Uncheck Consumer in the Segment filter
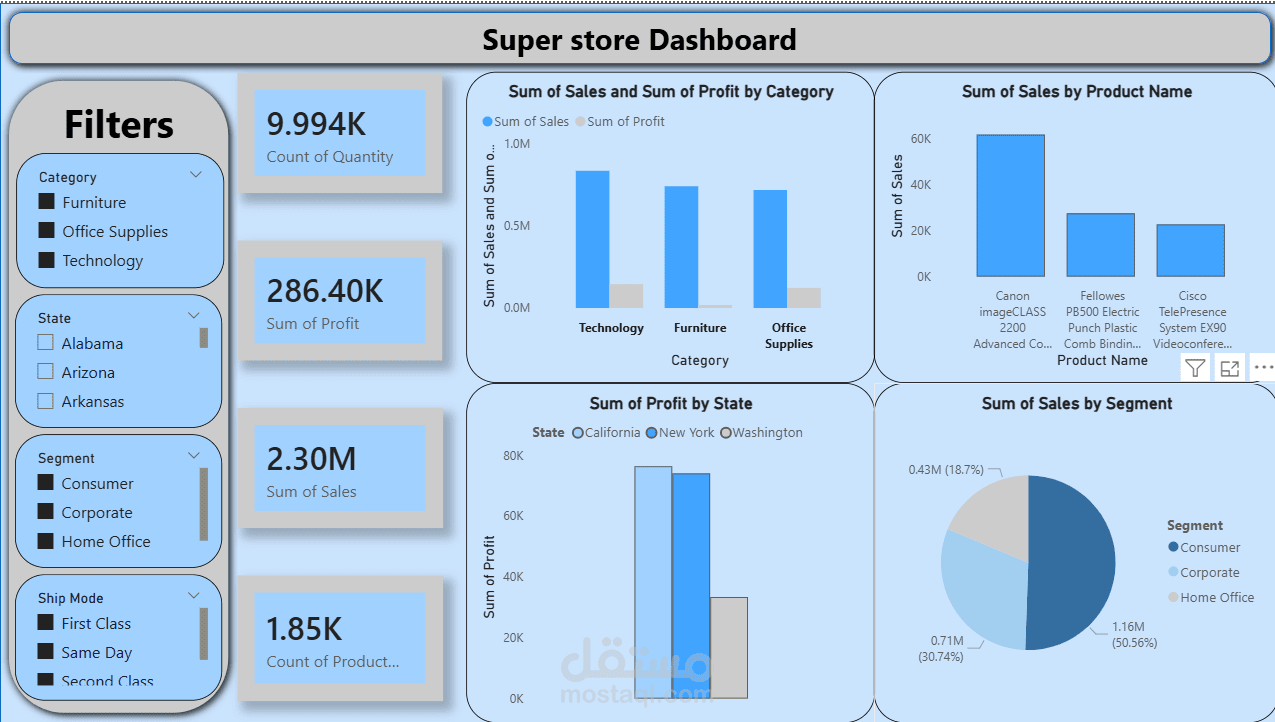This screenshot has height=722, width=1275. [x=46, y=483]
